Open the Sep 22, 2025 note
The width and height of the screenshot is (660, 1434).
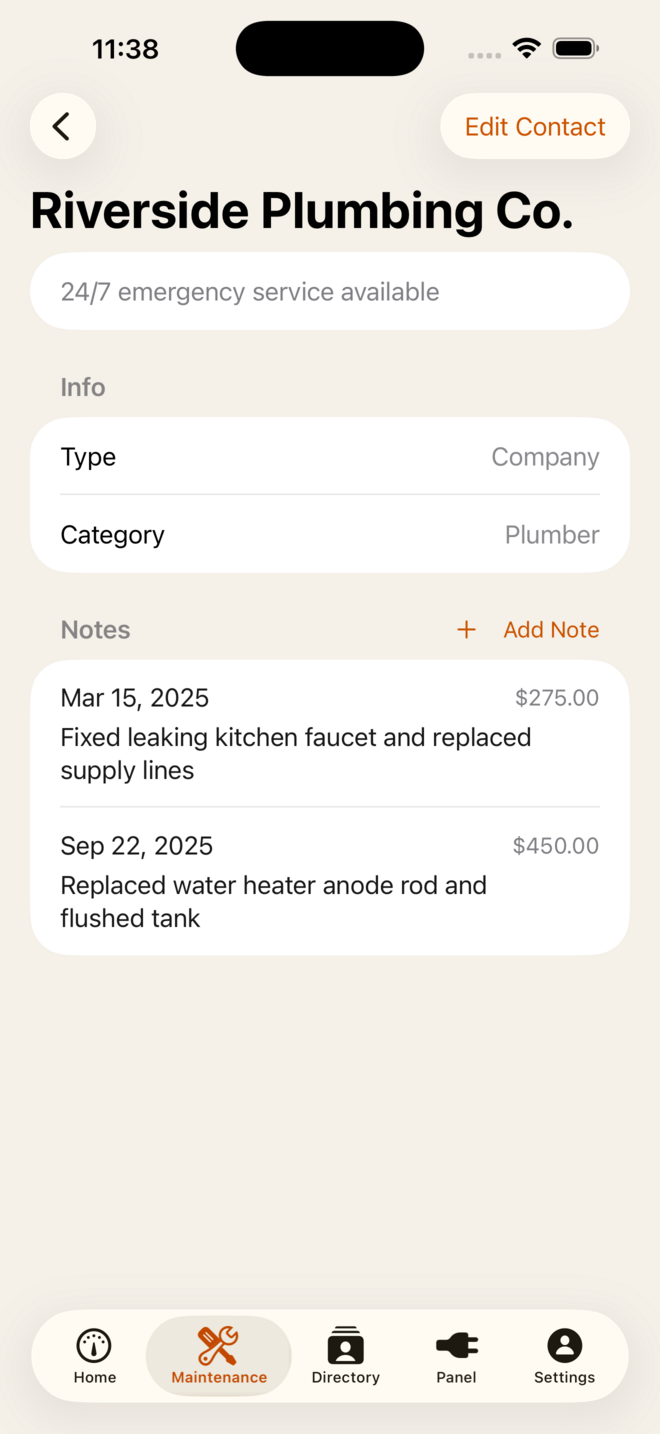[x=330, y=882]
